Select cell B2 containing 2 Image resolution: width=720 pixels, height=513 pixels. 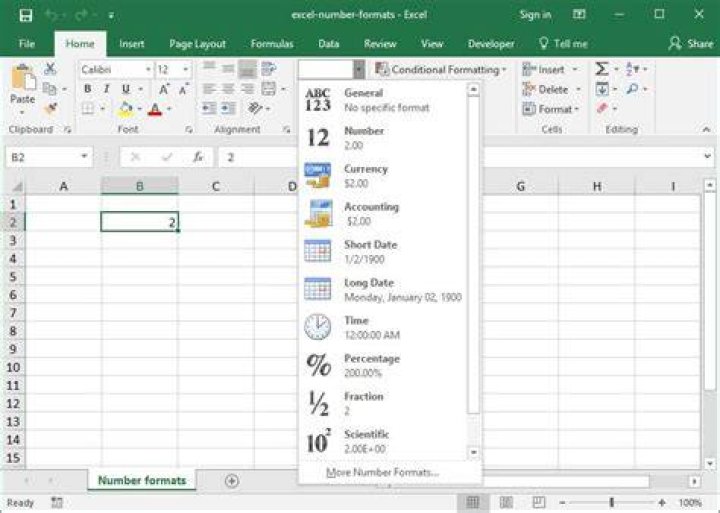(x=140, y=222)
